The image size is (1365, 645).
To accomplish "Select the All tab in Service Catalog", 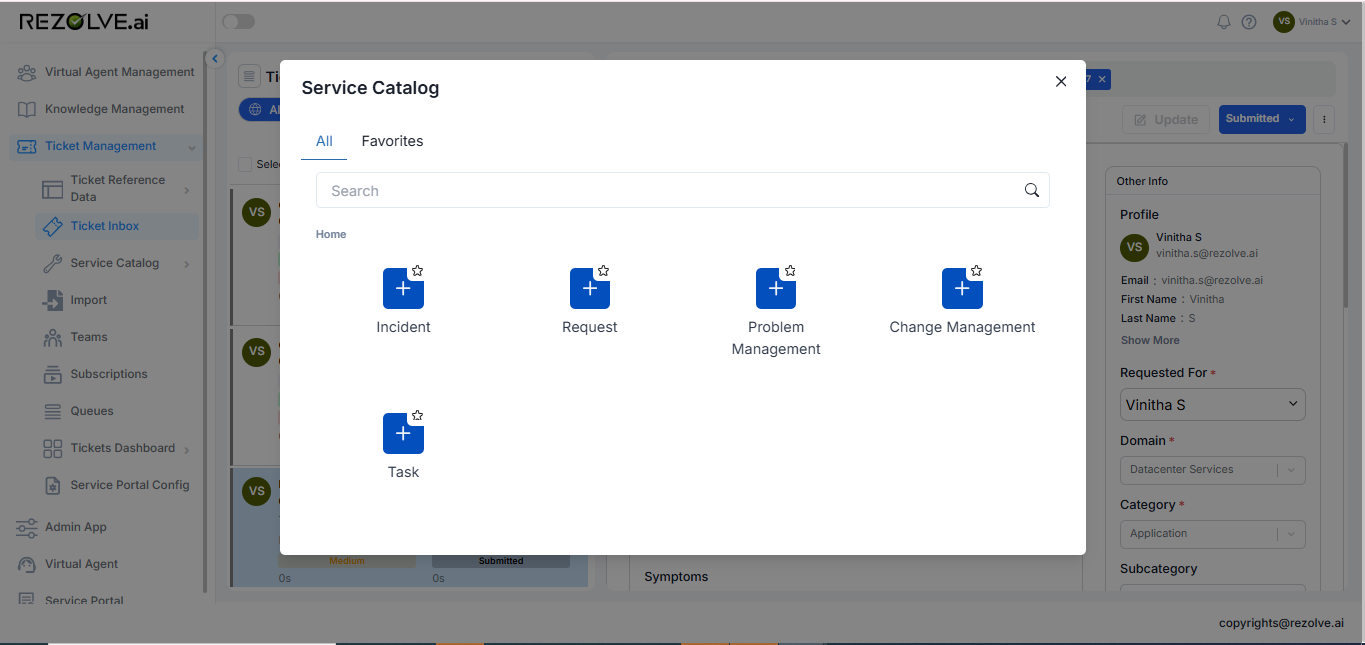I will click(x=324, y=141).
